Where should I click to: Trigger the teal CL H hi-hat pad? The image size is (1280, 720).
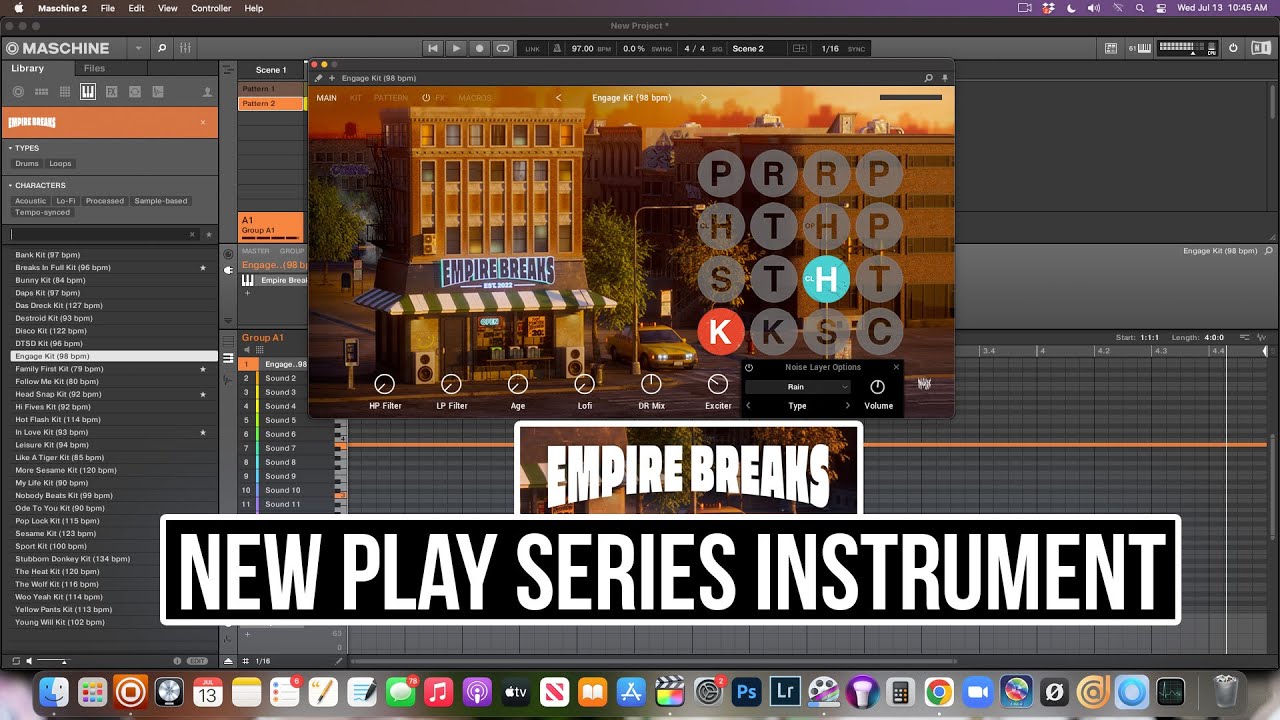tap(826, 279)
